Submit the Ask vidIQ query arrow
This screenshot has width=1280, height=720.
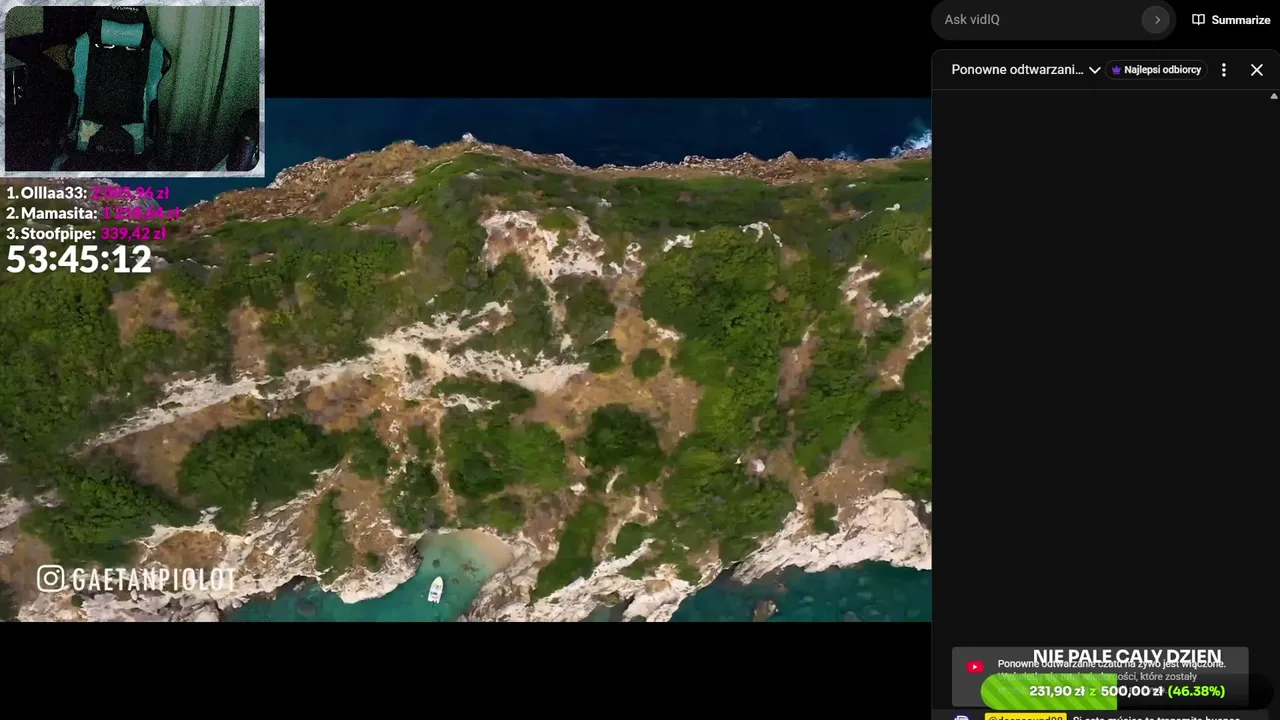pos(1156,20)
